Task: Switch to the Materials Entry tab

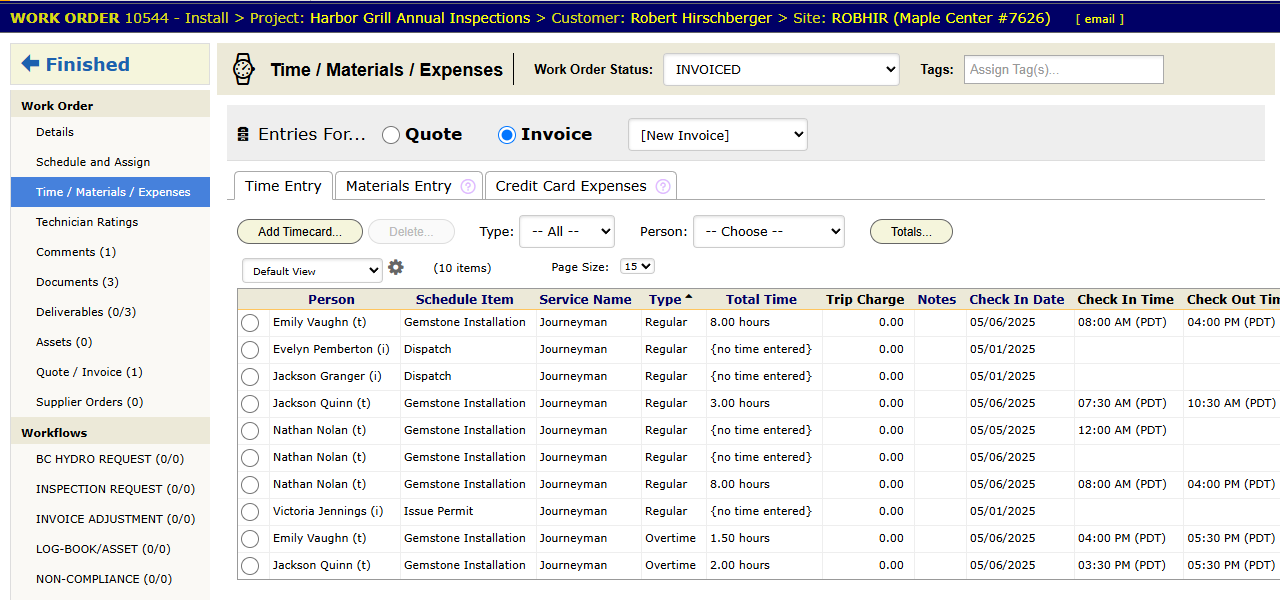Action: pyautogui.click(x=408, y=186)
